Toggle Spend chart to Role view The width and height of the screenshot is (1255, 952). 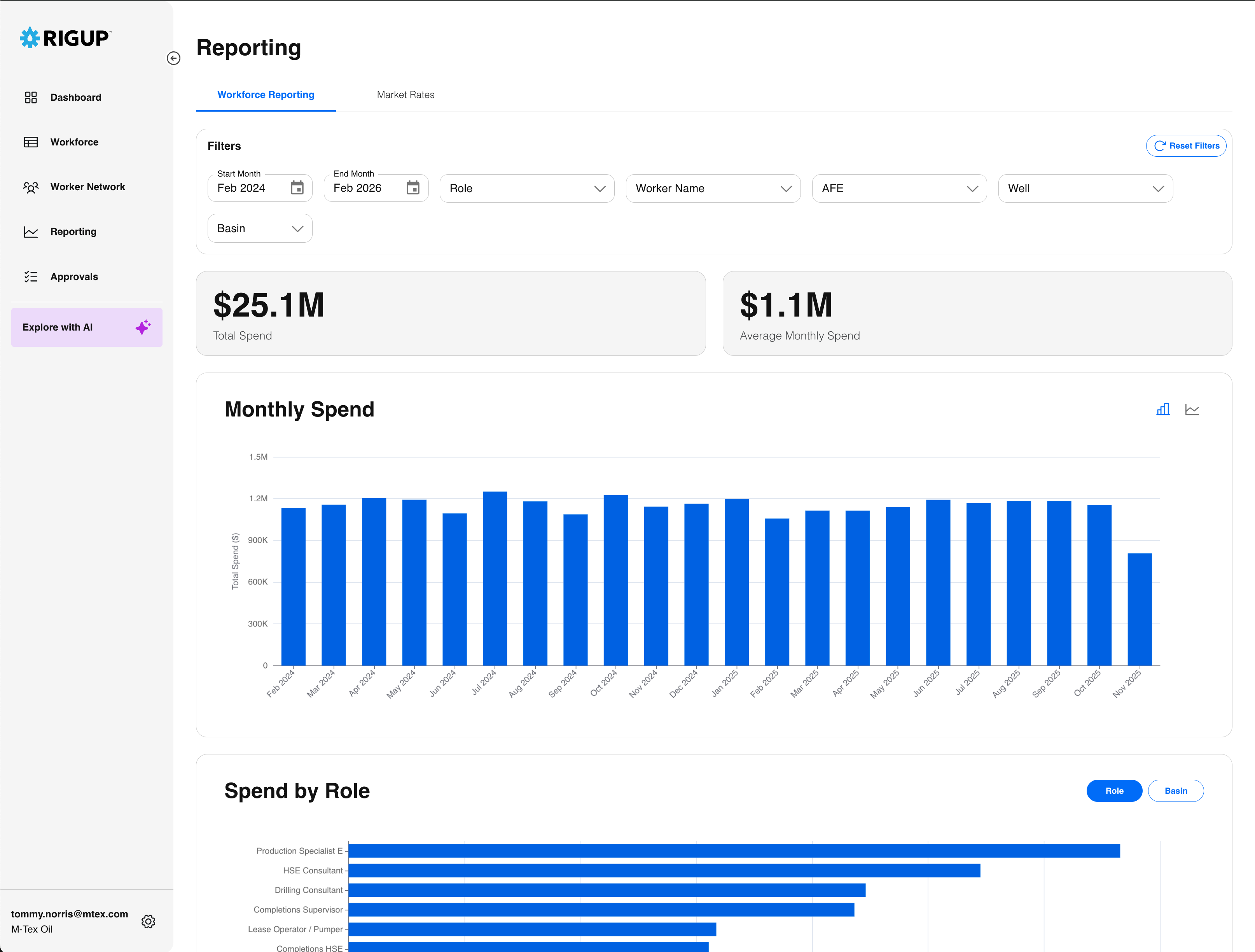(x=1114, y=790)
